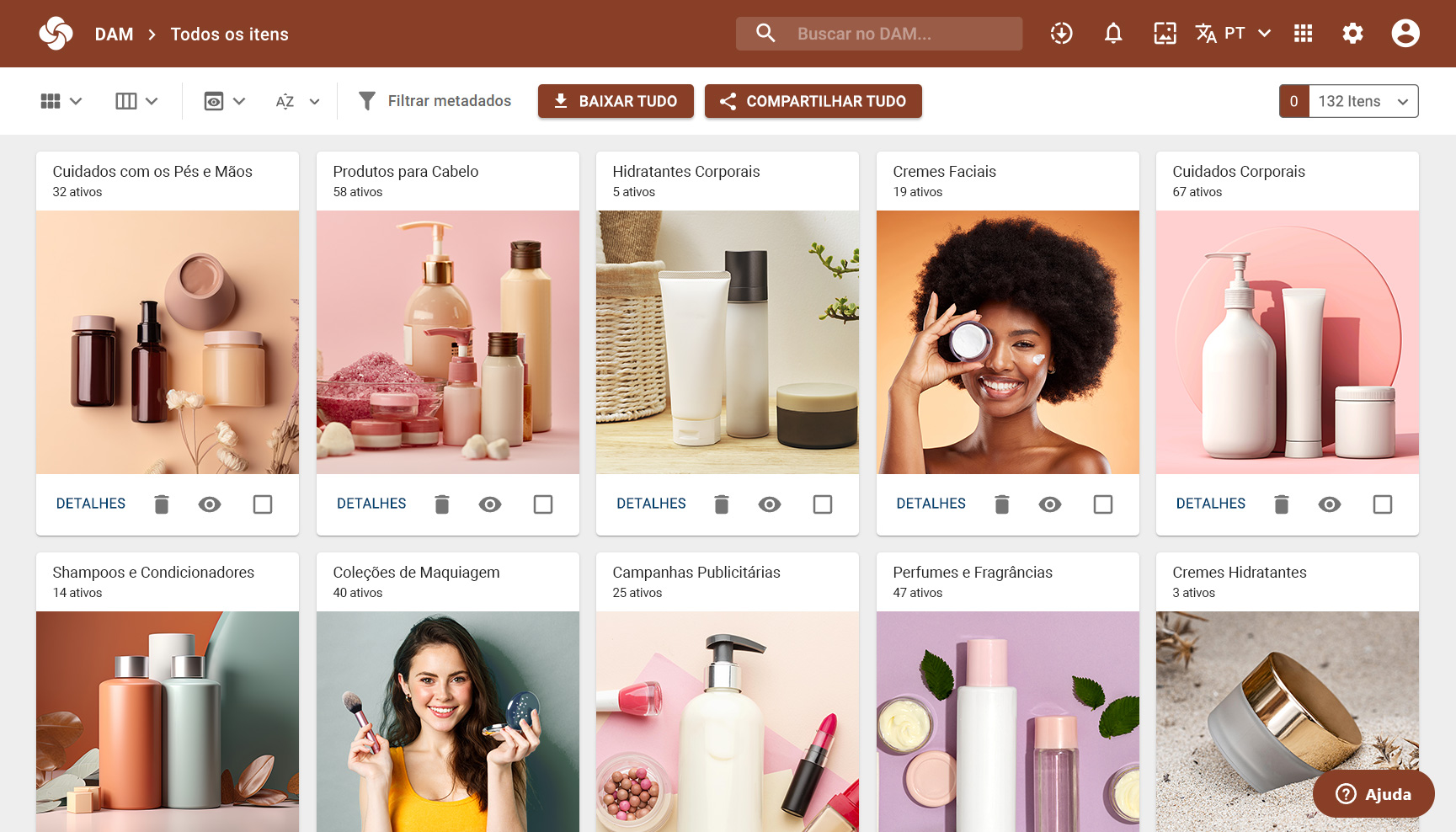Image resolution: width=1456 pixels, height=832 pixels.
Task: Preview the Hidratantes Corporais folder
Action: [770, 504]
